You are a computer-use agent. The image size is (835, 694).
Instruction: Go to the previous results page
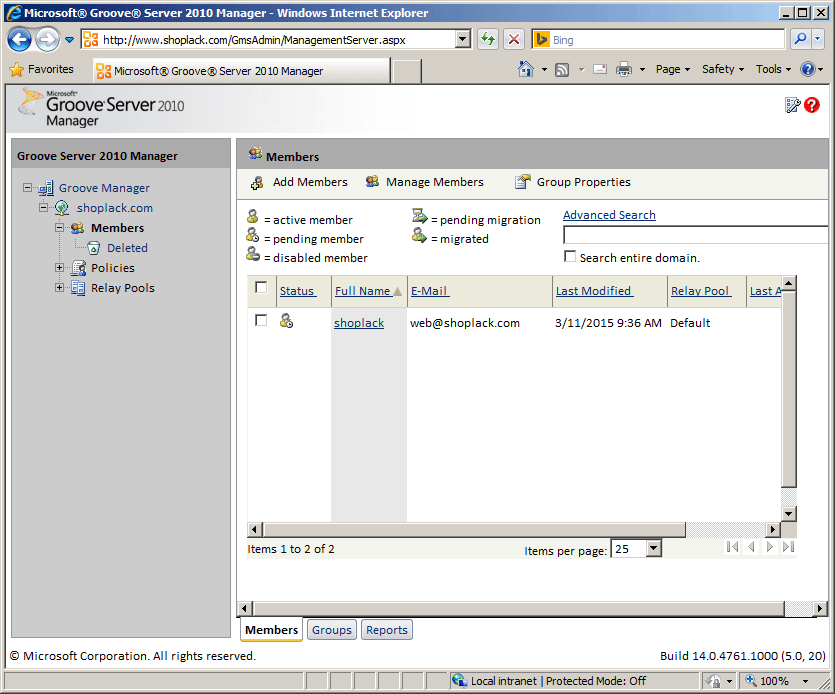click(751, 547)
